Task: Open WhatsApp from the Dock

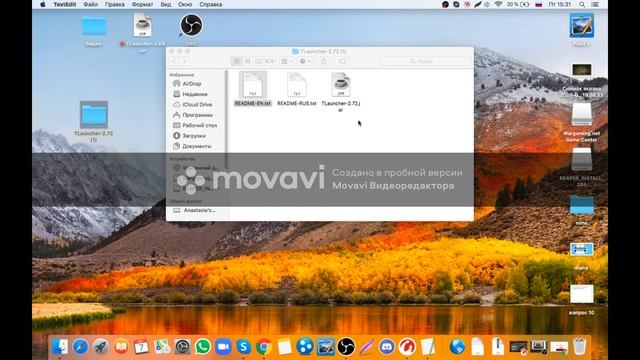Action: coord(203,347)
